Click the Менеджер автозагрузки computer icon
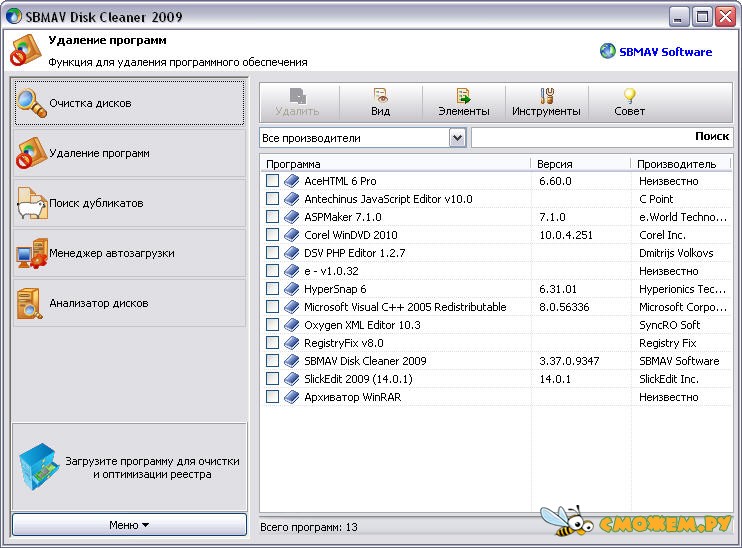 point(32,254)
